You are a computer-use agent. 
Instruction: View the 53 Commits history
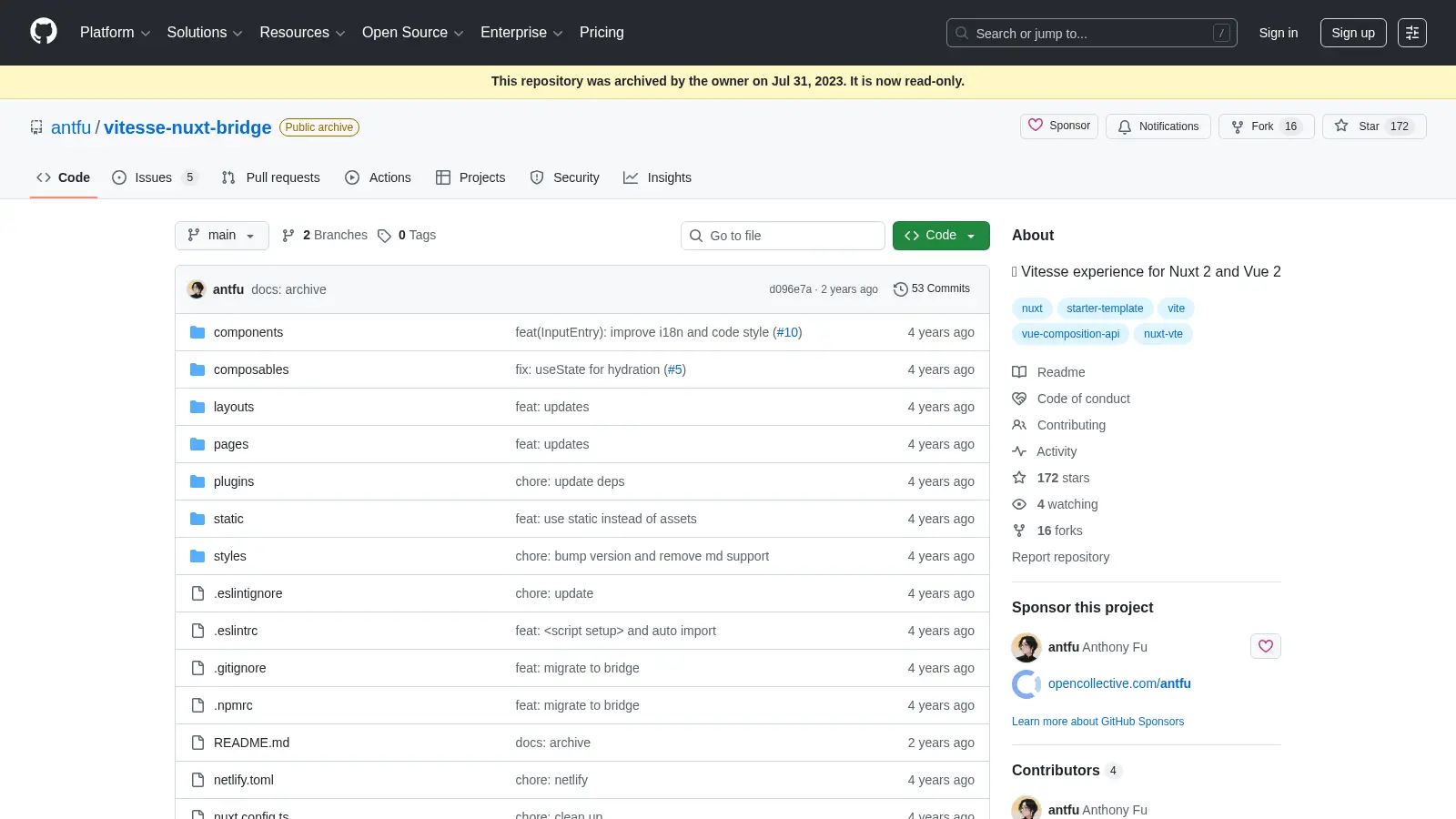(x=932, y=288)
